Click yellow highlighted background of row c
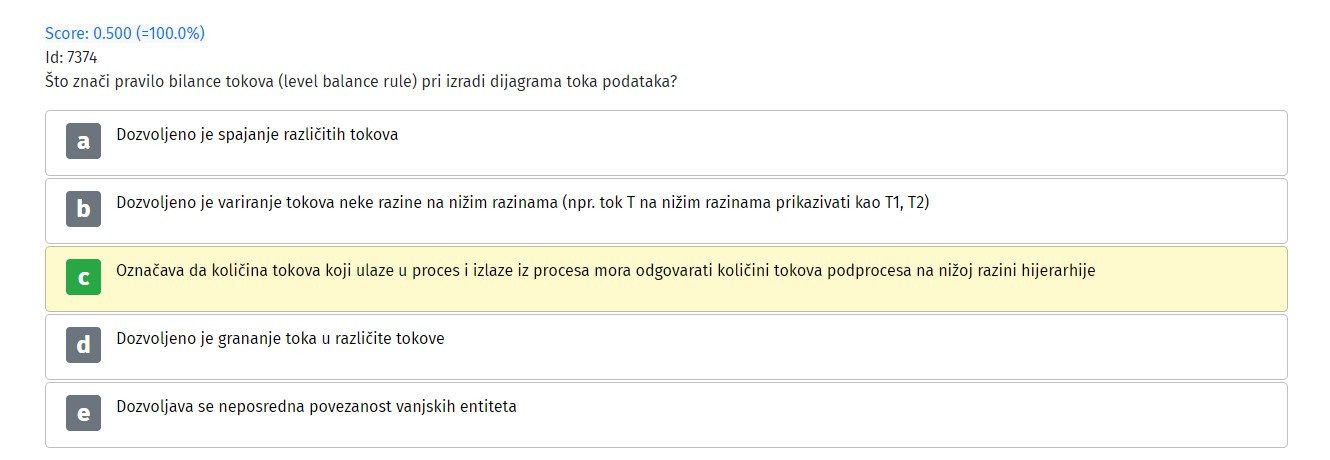 [x=1190, y=279]
